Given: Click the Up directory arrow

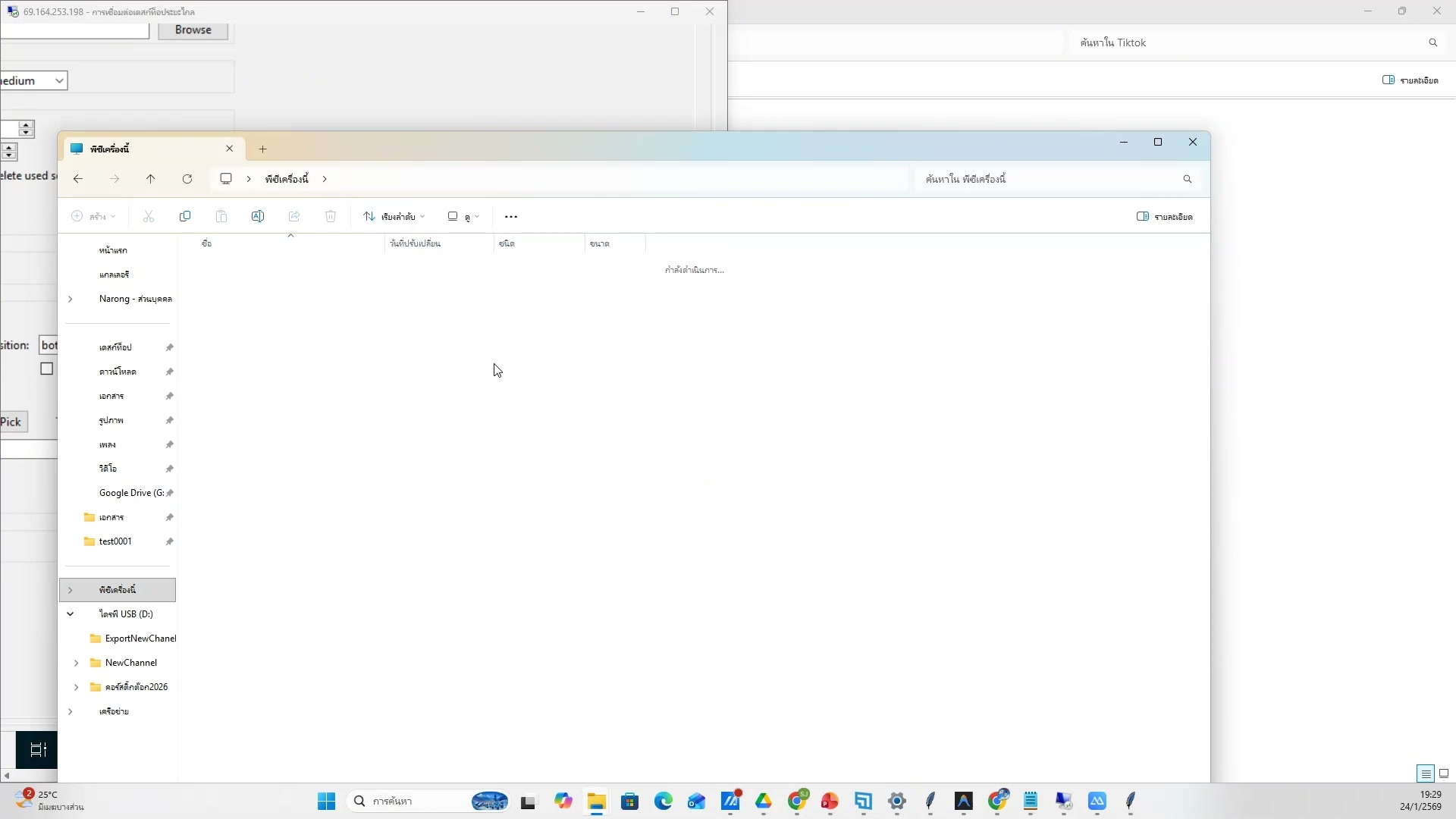Looking at the screenshot, I should 150,179.
